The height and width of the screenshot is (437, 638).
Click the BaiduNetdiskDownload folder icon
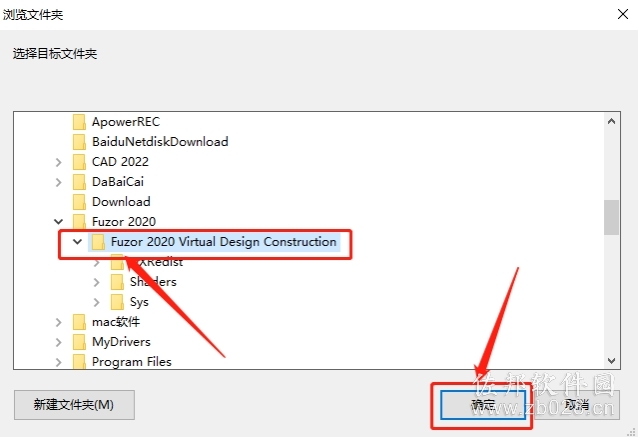point(79,142)
